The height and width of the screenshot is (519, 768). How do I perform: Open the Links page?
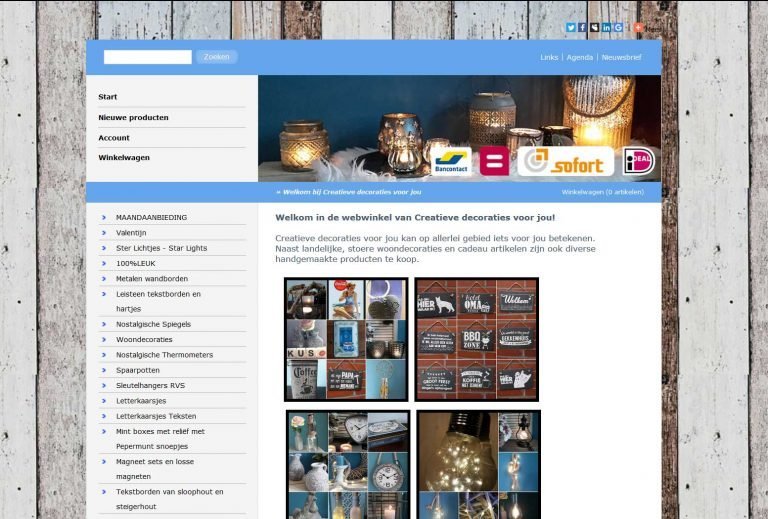[x=549, y=57]
